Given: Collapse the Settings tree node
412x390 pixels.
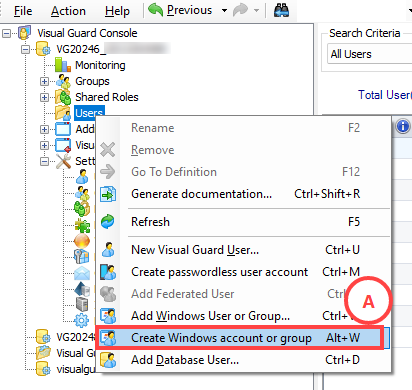Looking at the screenshot, I should [x=44, y=162].
